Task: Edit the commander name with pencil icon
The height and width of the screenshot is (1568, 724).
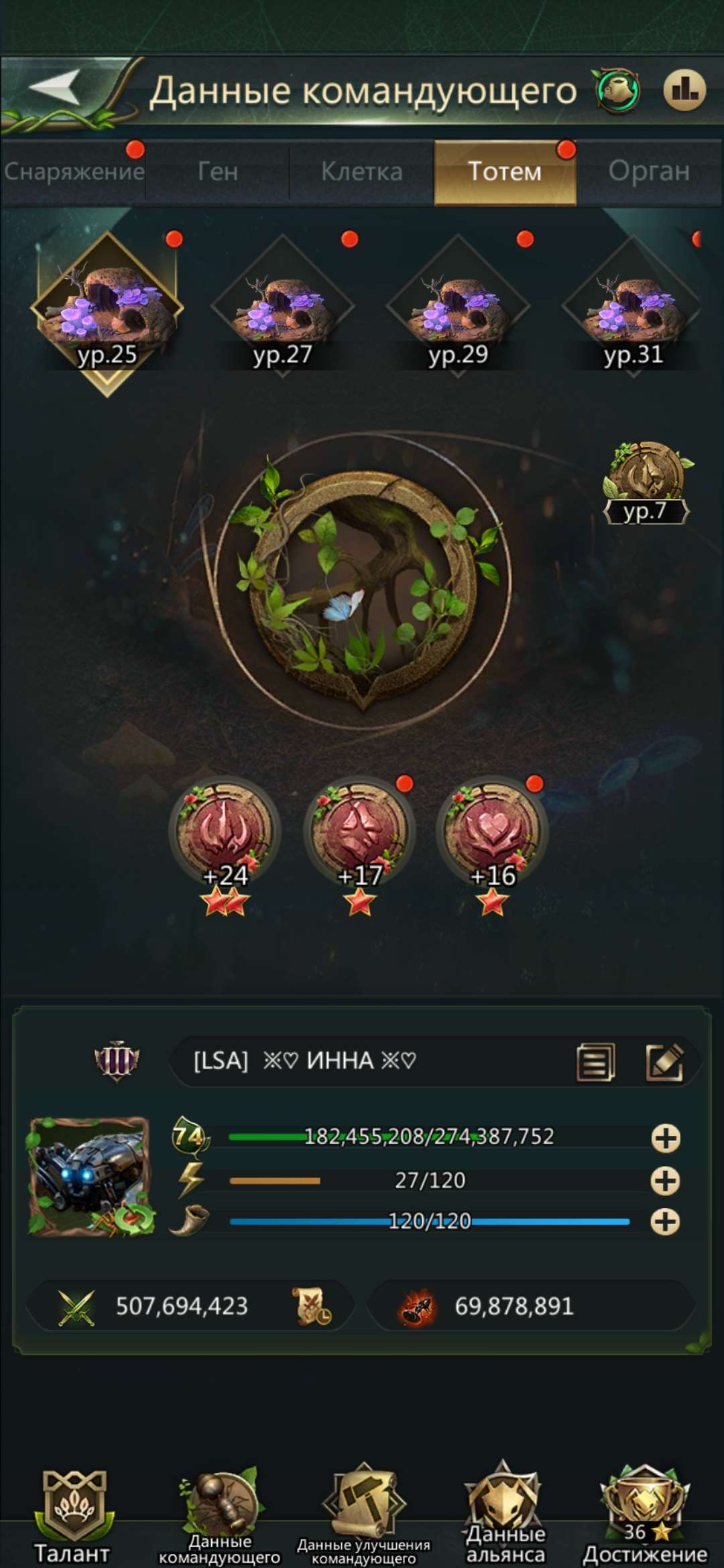Action: (664, 1061)
